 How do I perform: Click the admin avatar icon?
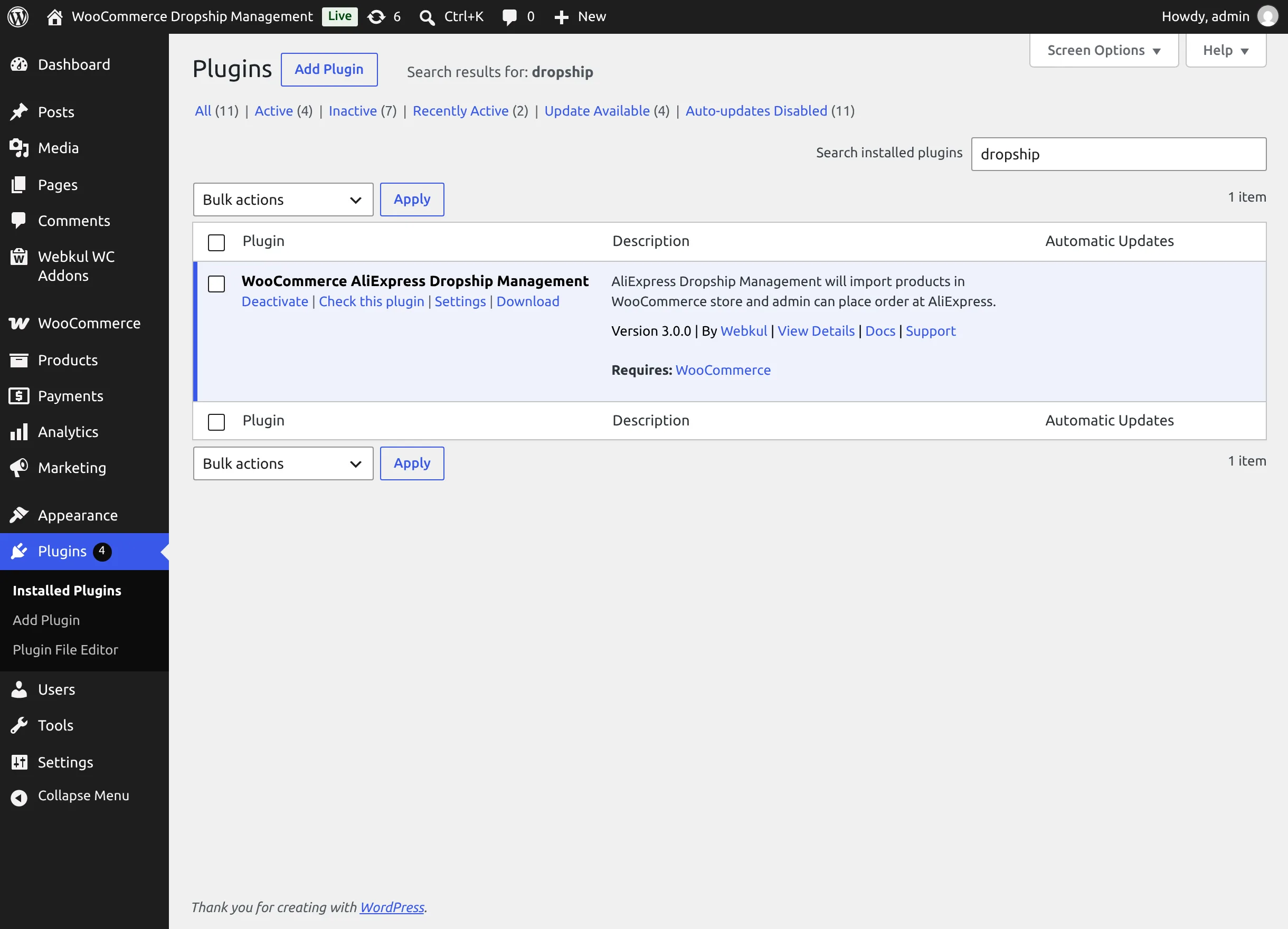(x=1267, y=16)
